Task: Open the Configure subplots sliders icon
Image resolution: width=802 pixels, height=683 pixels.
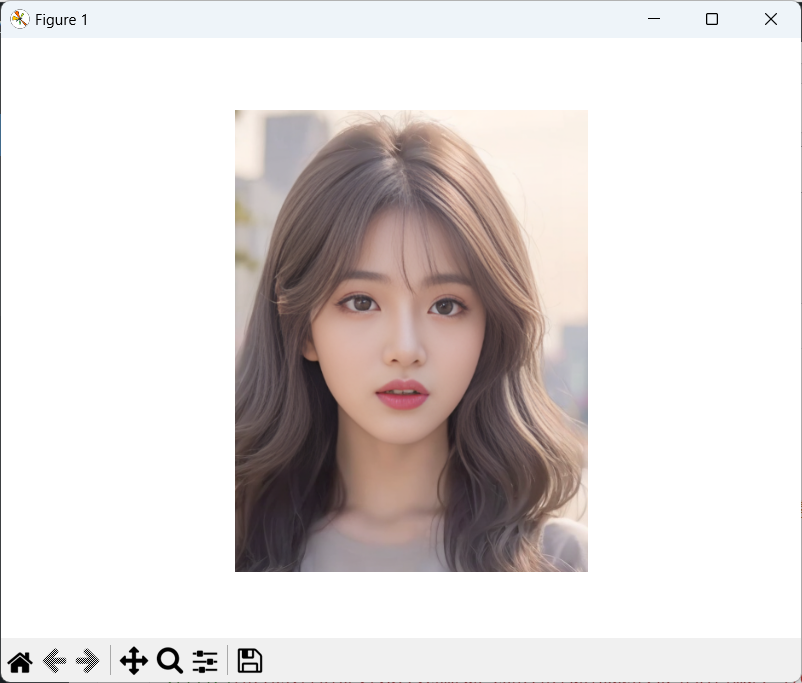Action: click(205, 661)
